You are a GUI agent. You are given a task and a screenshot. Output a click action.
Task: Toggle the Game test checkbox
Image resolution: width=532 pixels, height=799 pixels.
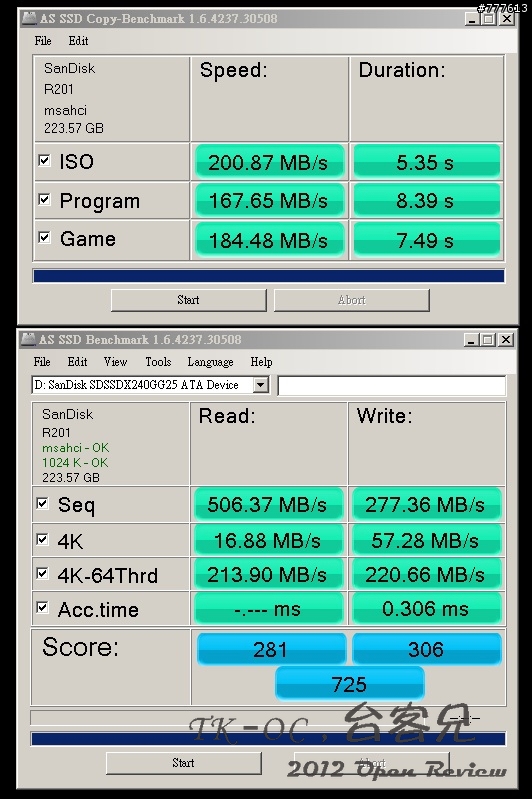pos(44,237)
